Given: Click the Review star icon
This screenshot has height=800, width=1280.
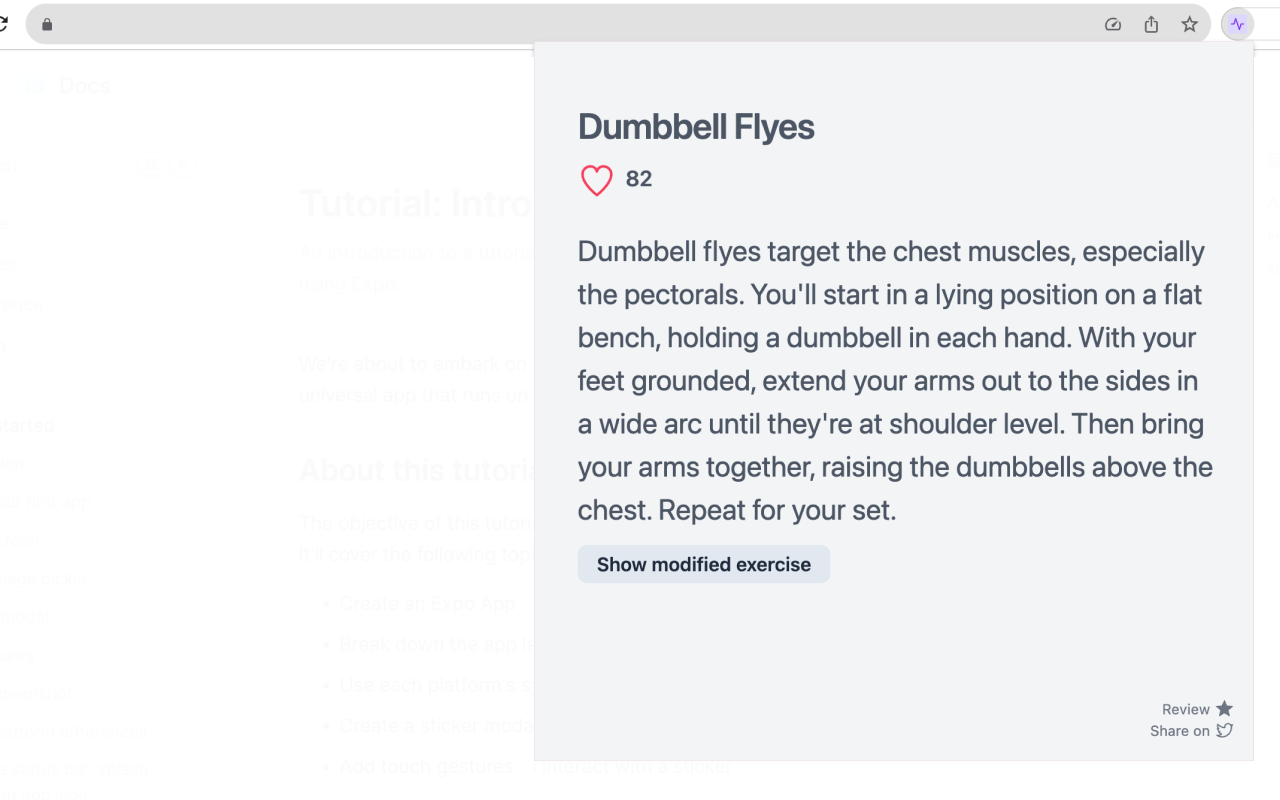Looking at the screenshot, I should [1224, 708].
